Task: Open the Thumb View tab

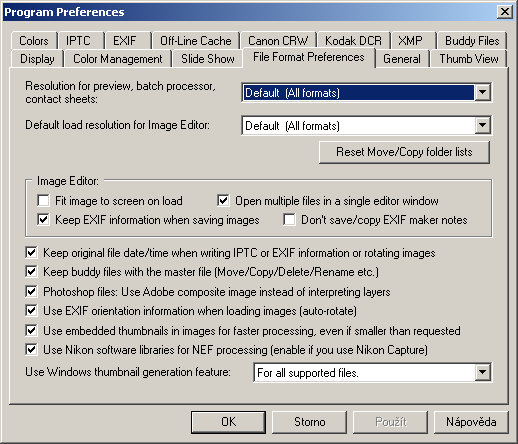Action: pyautogui.click(x=469, y=59)
